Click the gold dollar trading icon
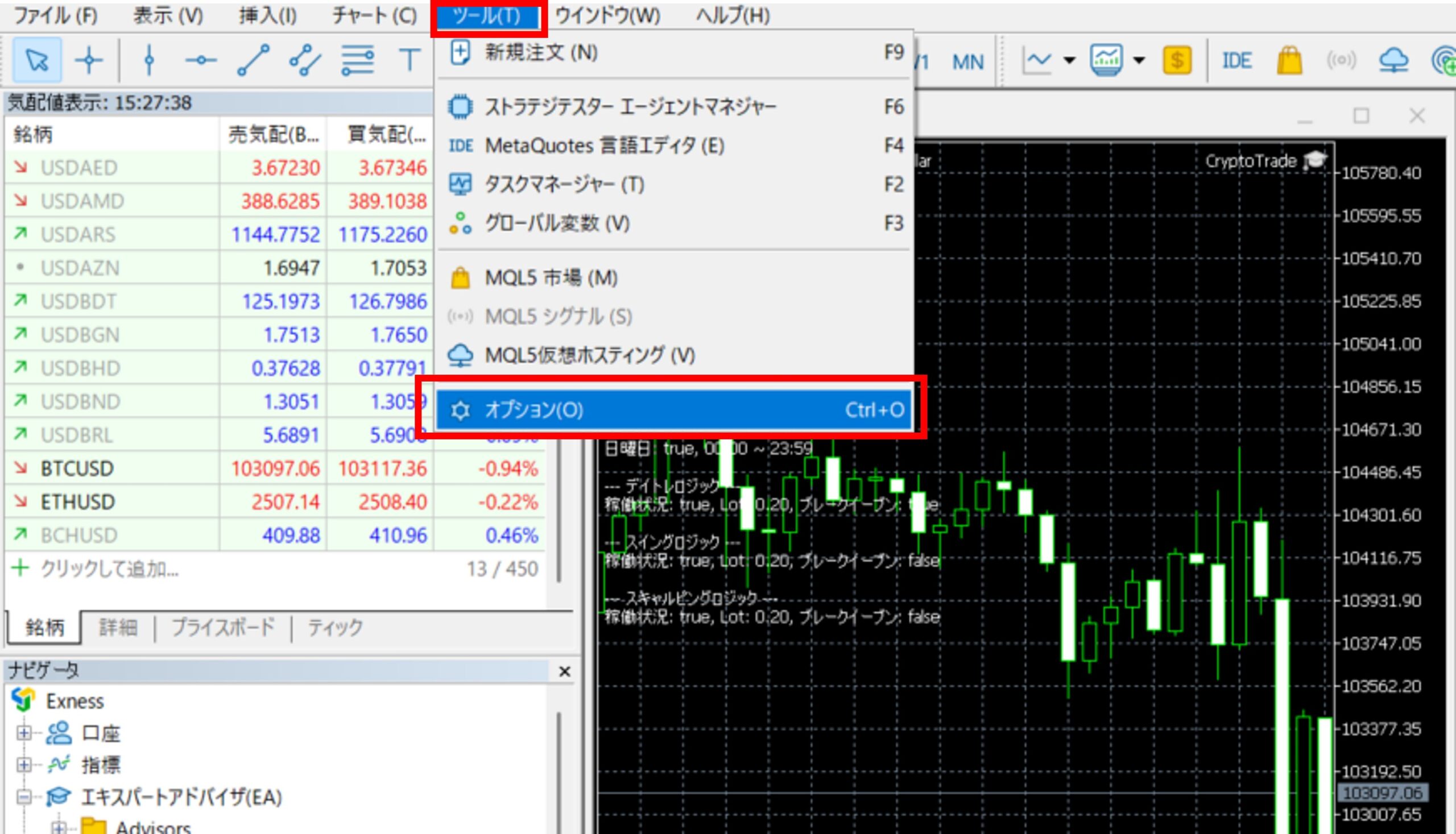The image size is (1456, 834). pyautogui.click(x=1177, y=60)
